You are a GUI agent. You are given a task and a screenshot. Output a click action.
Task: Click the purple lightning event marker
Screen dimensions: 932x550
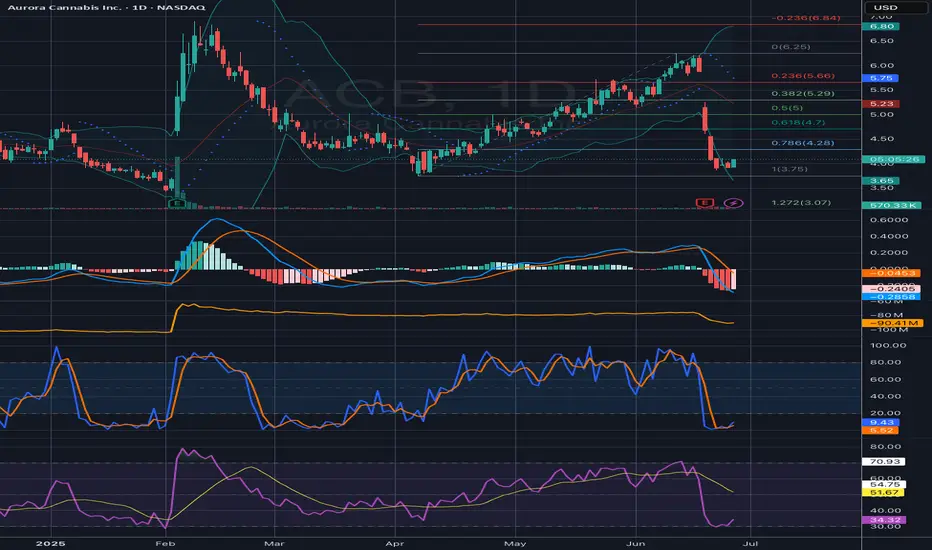click(x=733, y=203)
